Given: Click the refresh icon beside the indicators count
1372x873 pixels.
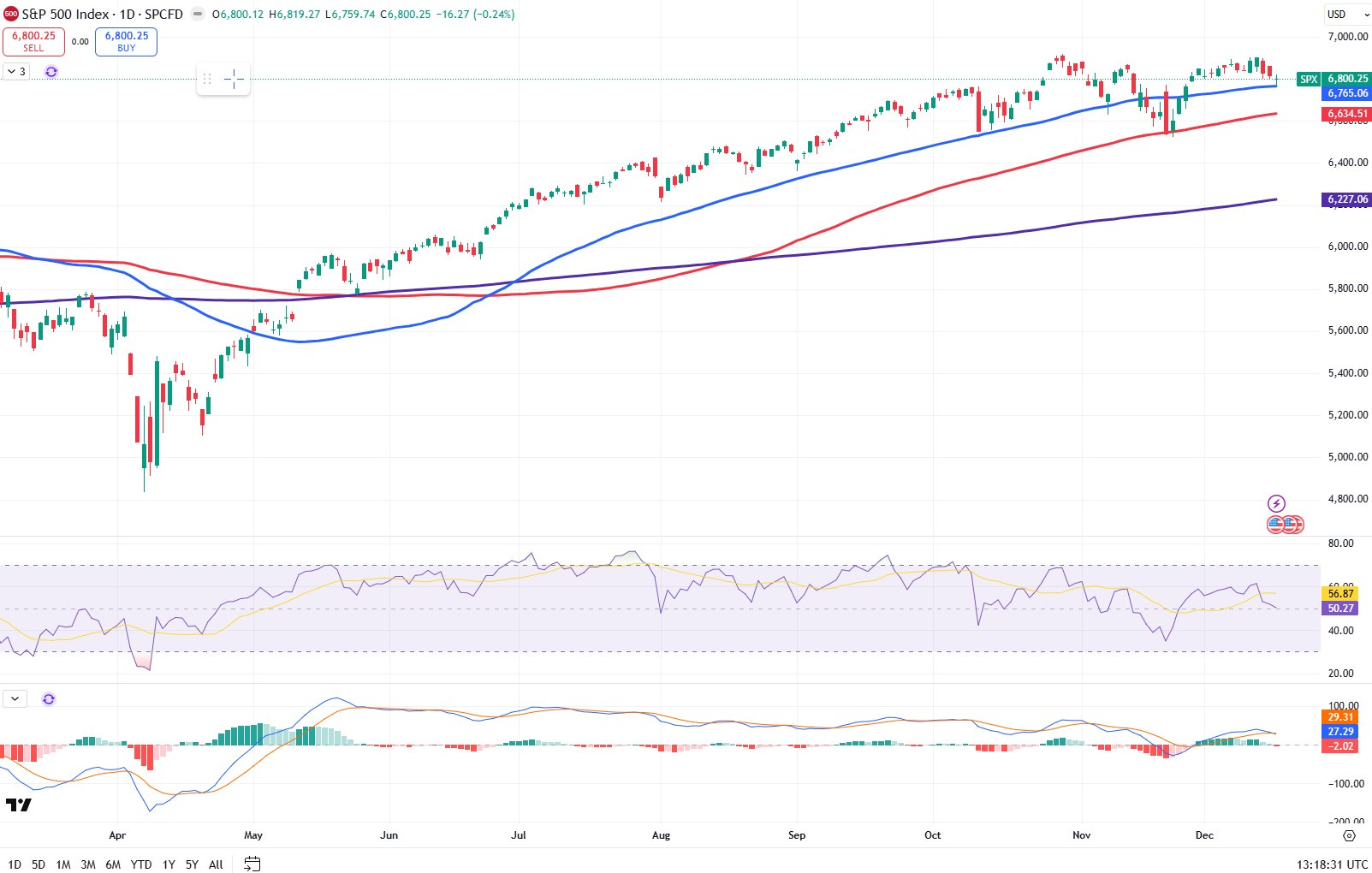Looking at the screenshot, I should [x=51, y=72].
